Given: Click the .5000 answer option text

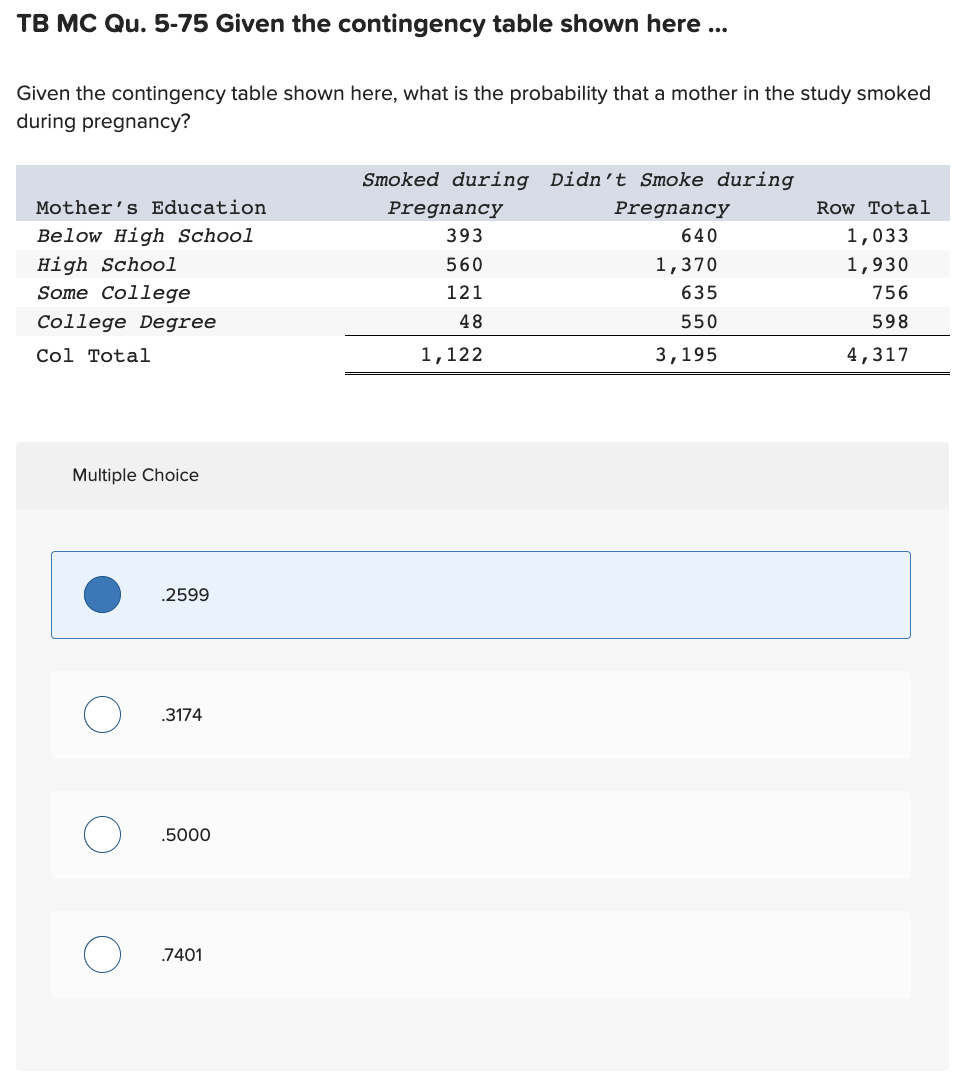Looking at the screenshot, I should pyautogui.click(x=186, y=834).
